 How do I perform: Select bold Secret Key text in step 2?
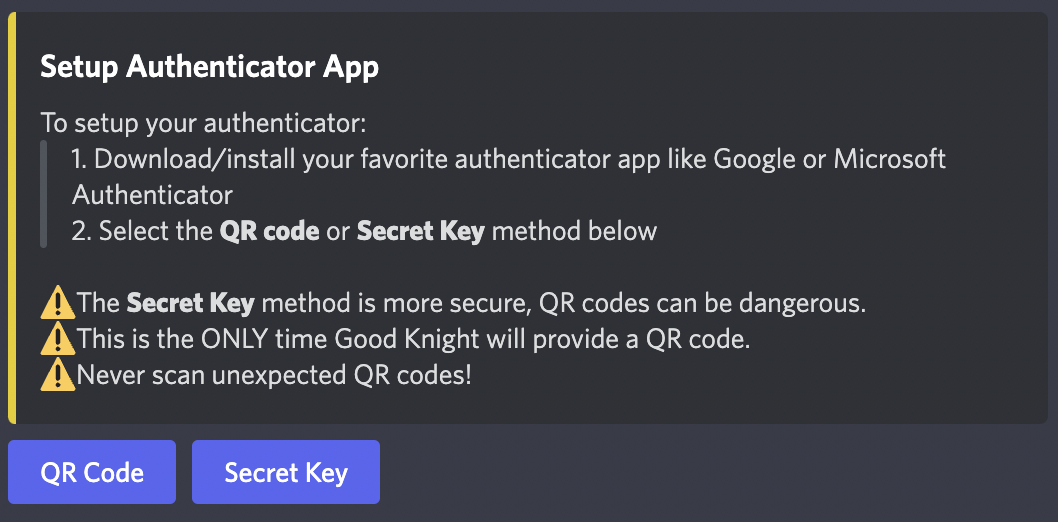tap(420, 231)
